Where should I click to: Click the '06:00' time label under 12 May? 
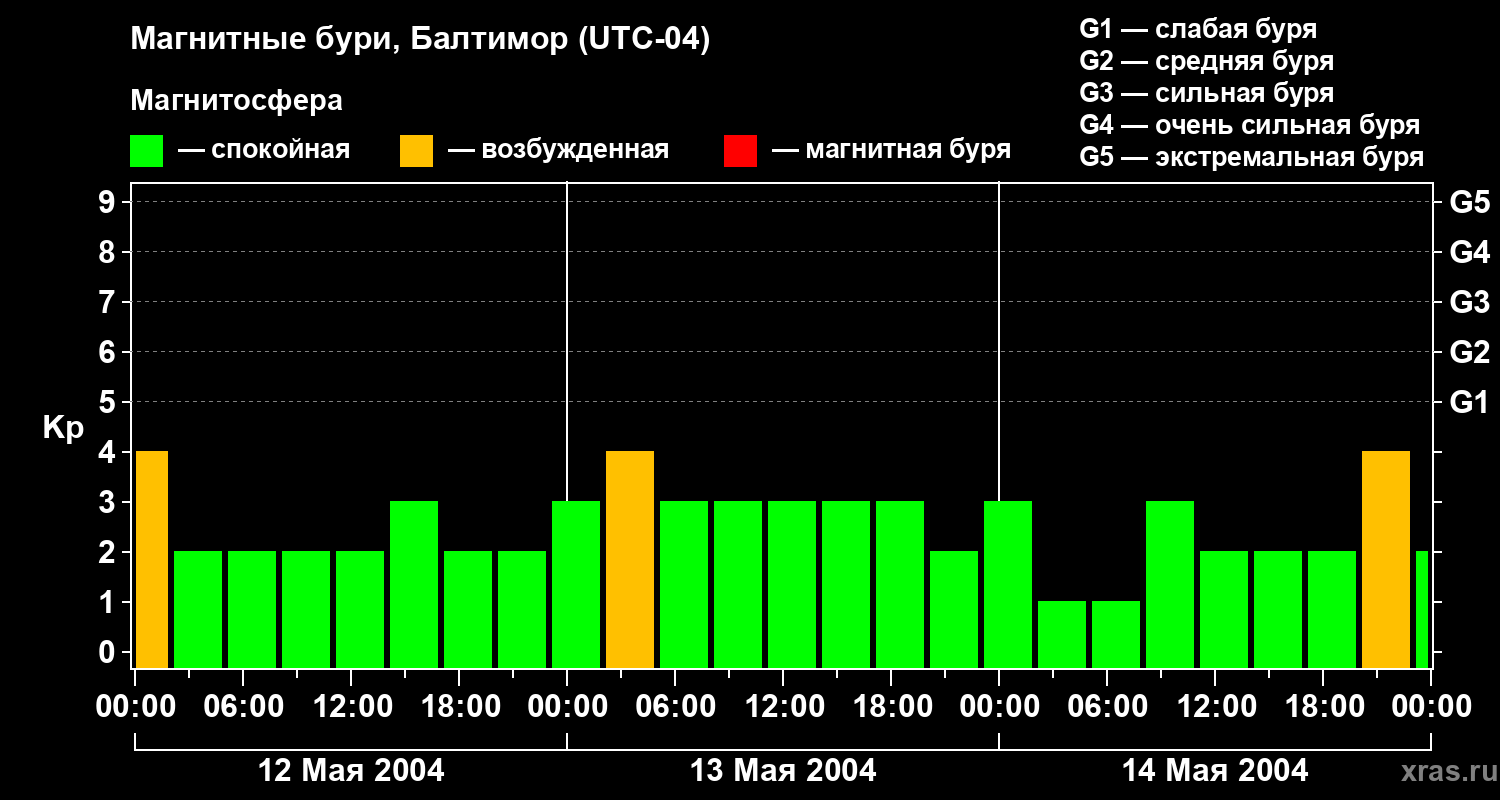243,707
